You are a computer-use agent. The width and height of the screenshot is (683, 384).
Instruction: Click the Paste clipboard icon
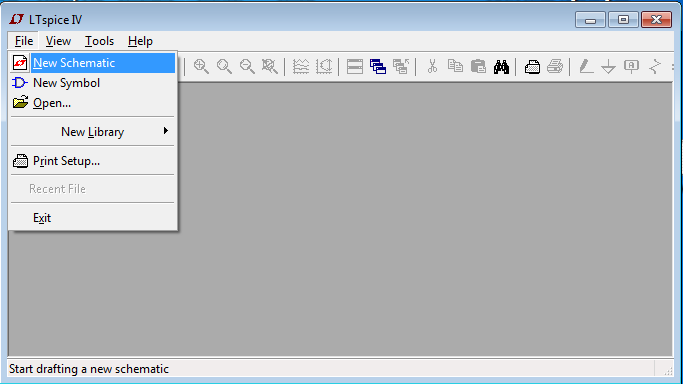tap(478, 66)
